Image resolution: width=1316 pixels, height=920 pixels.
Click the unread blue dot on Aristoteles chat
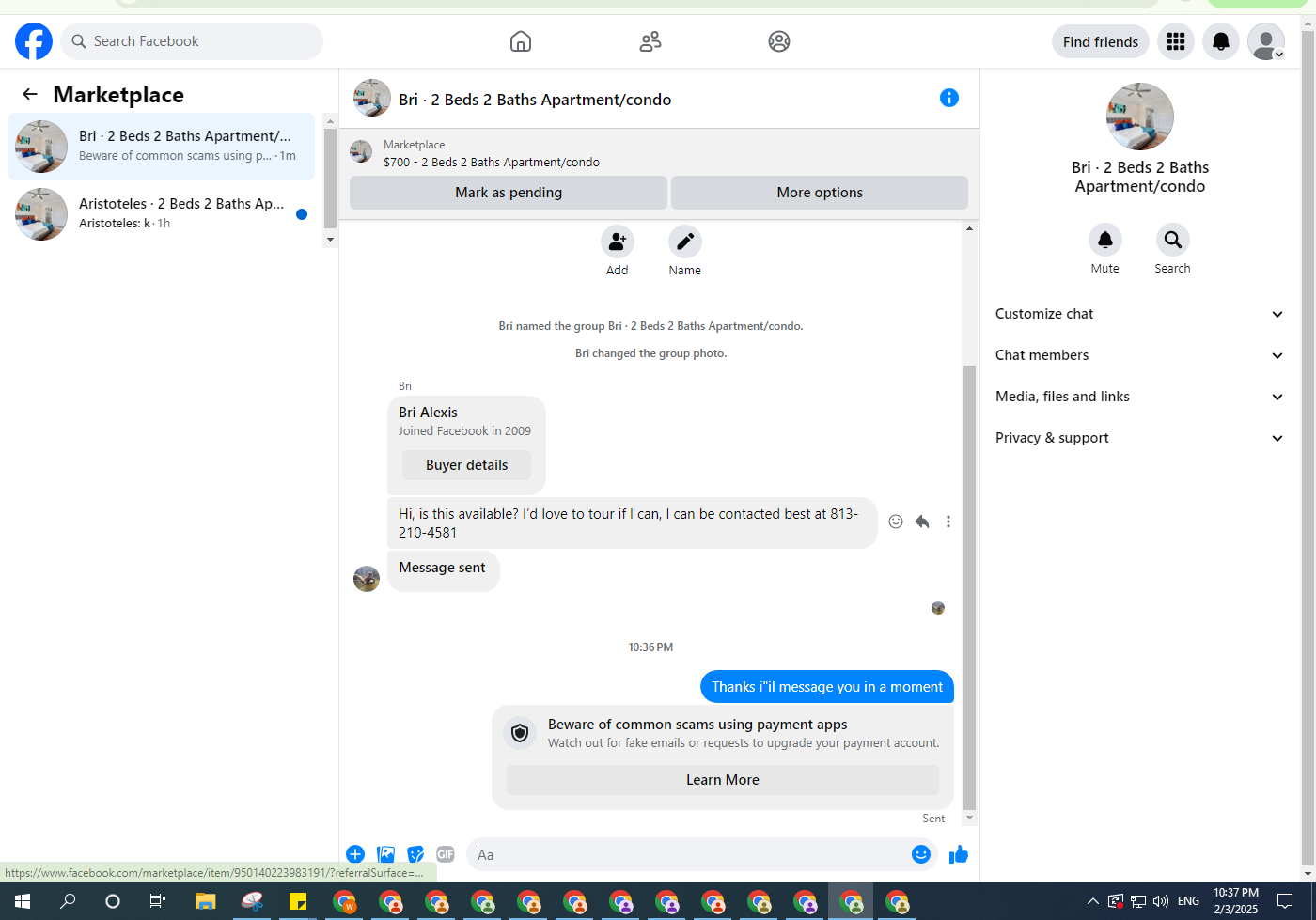pos(302,214)
